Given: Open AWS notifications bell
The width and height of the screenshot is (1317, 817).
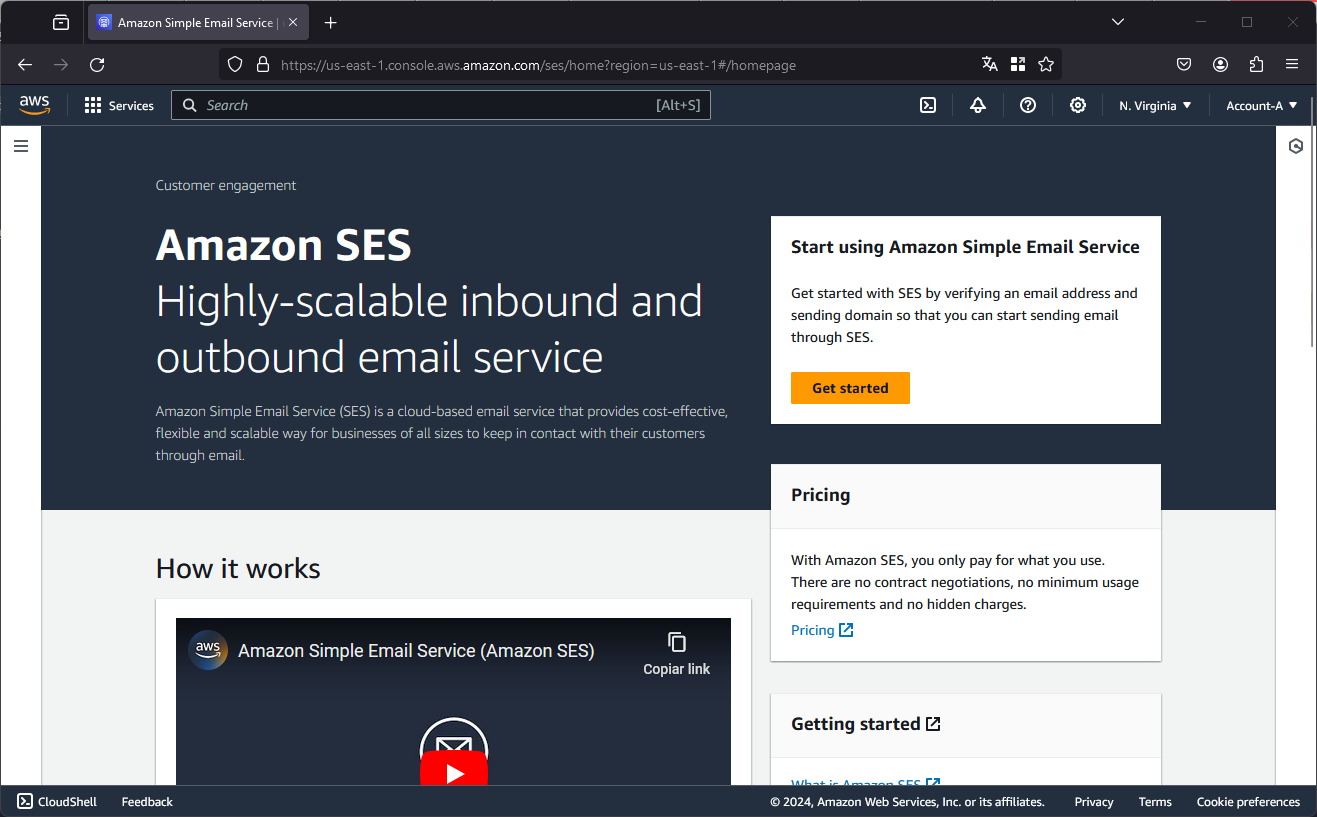Looking at the screenshot, I should click(978, 105).
